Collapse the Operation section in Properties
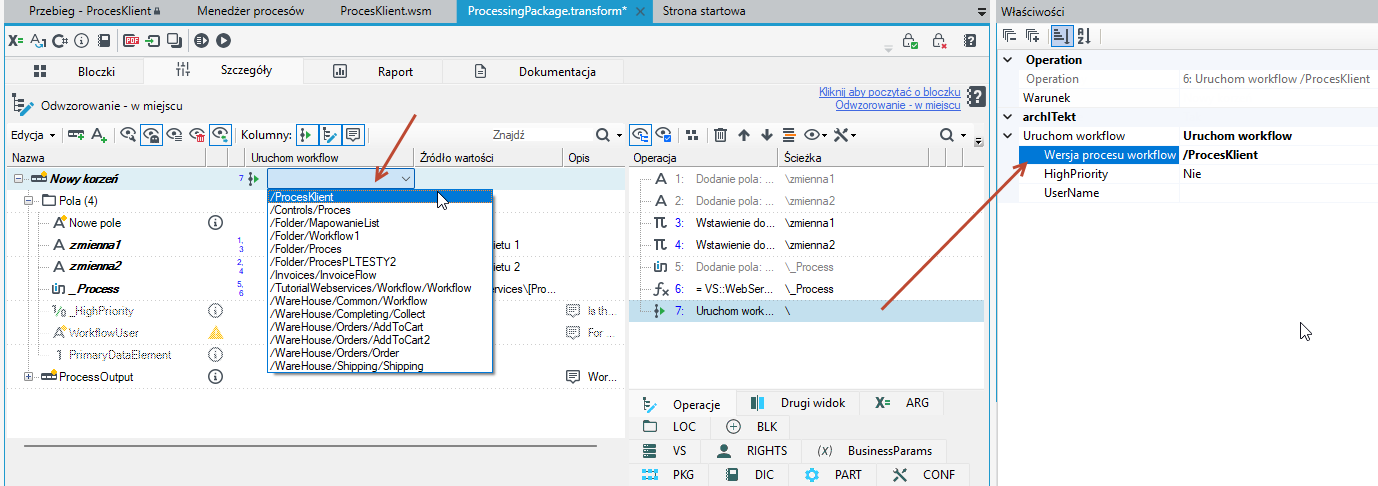Screen dimensions: 1378x486 click(x=1008, y=60)
